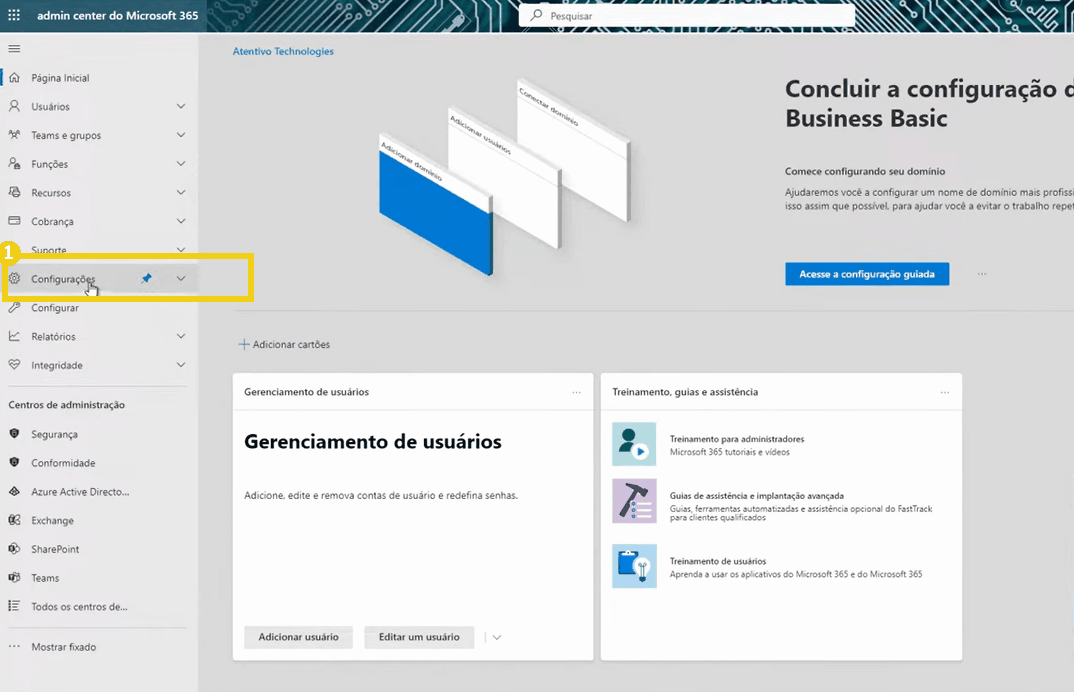Click the SharePoint admin icon
Image resolution: width=1074 pixels, height=692 pixels.
tap(14, 549)
